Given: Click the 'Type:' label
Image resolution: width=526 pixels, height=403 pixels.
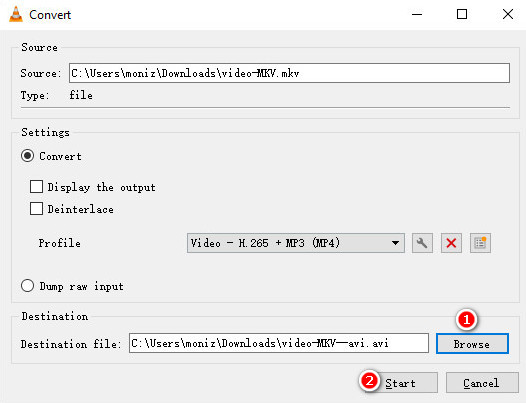Looking at the screenshot, I should coord(35,95).
